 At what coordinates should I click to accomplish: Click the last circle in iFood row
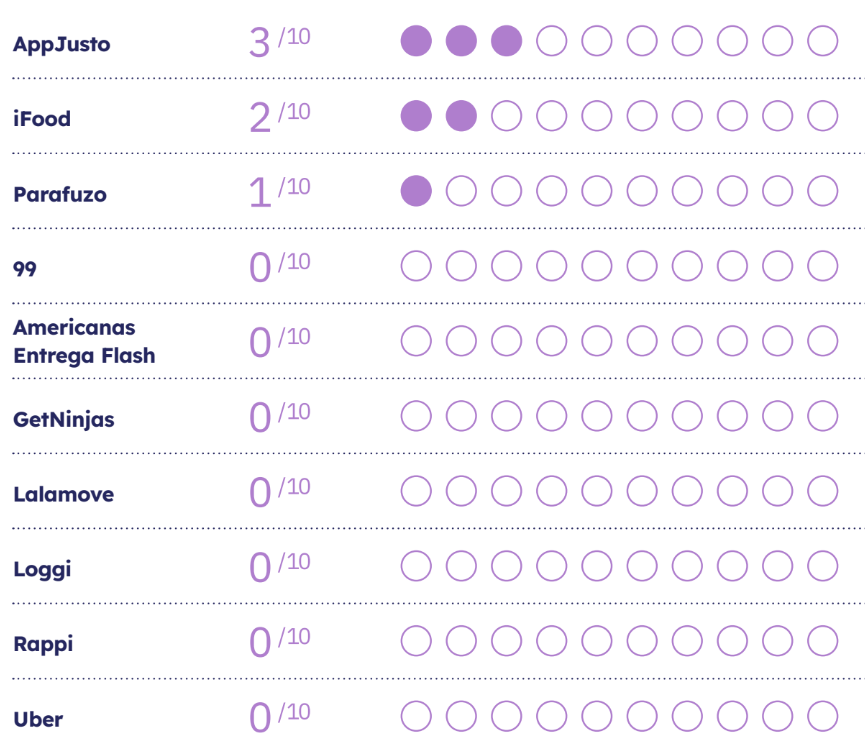click(x=822, y=116)
